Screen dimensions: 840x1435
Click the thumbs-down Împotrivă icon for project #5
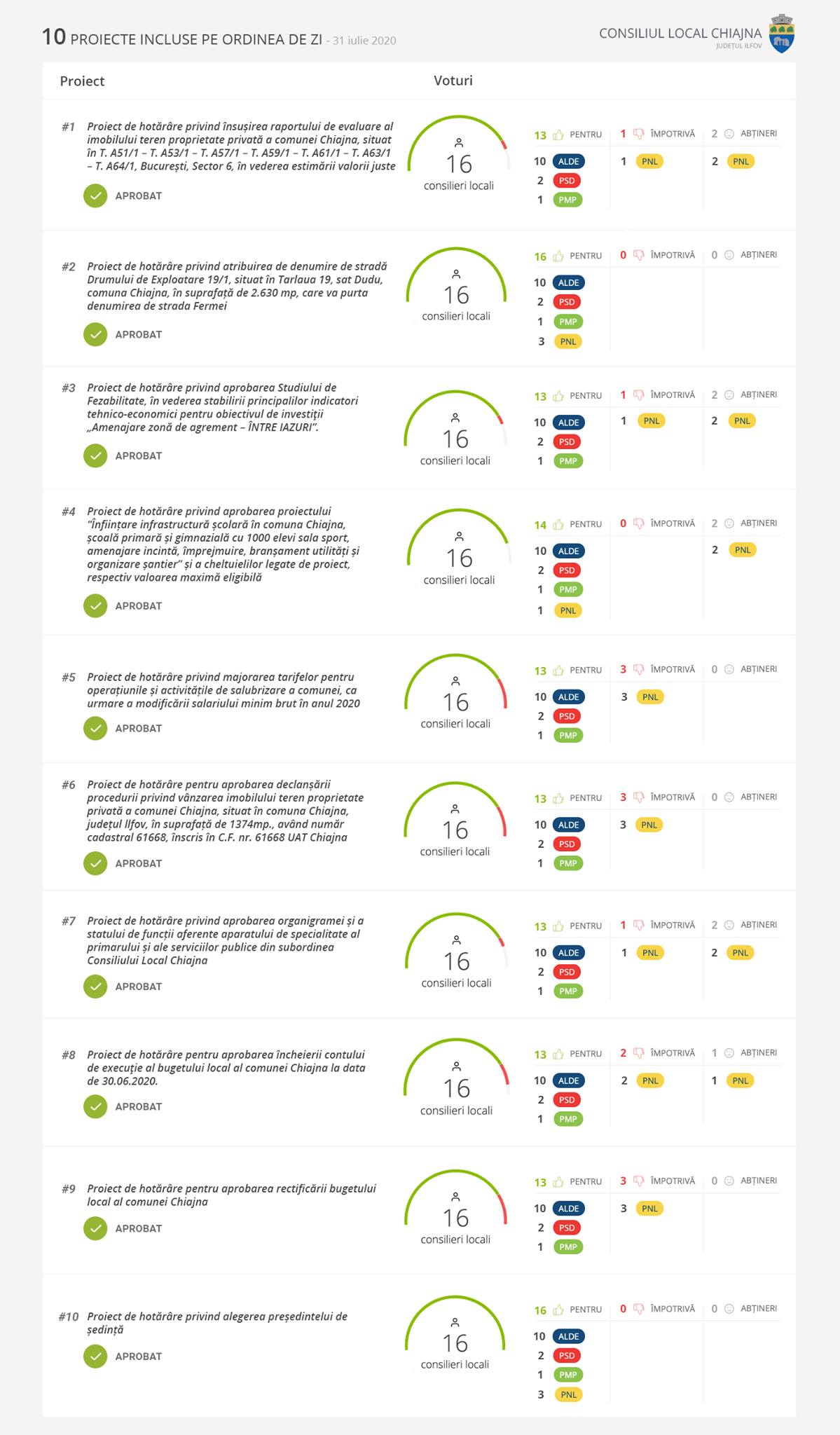pyautogui.click(x=639, y=669)
